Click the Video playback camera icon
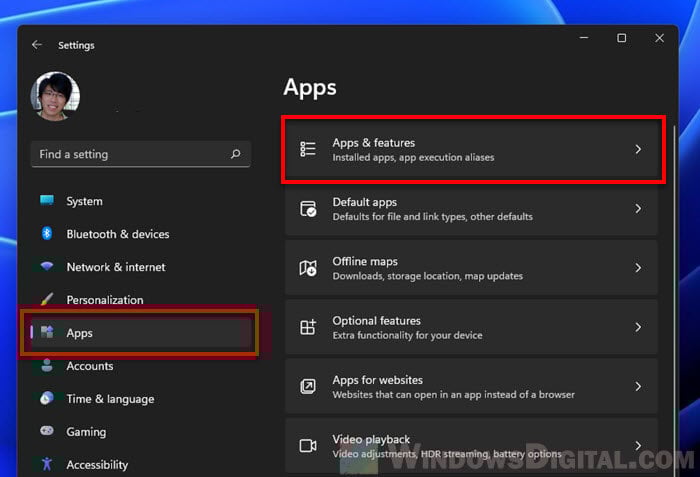The image size is (700, 477). pyautogui.click(x=309, y=446)
